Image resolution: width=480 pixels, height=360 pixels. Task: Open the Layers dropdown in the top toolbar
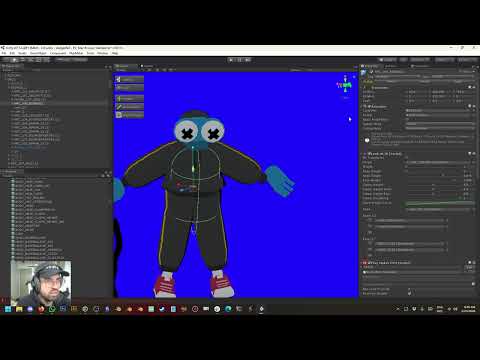(445, 60)
